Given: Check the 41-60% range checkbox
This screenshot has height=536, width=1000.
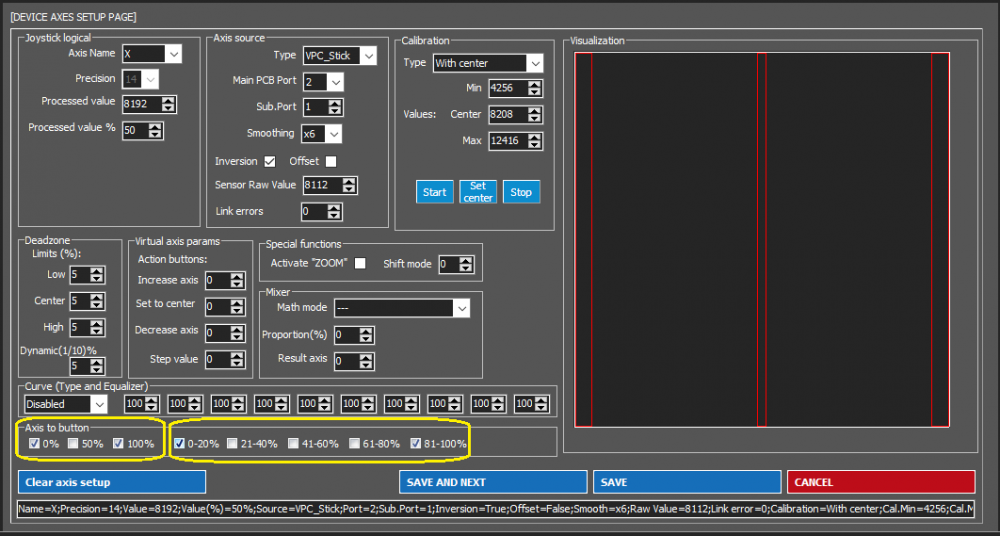Looking at the screenshot, I should click(293, 443).
